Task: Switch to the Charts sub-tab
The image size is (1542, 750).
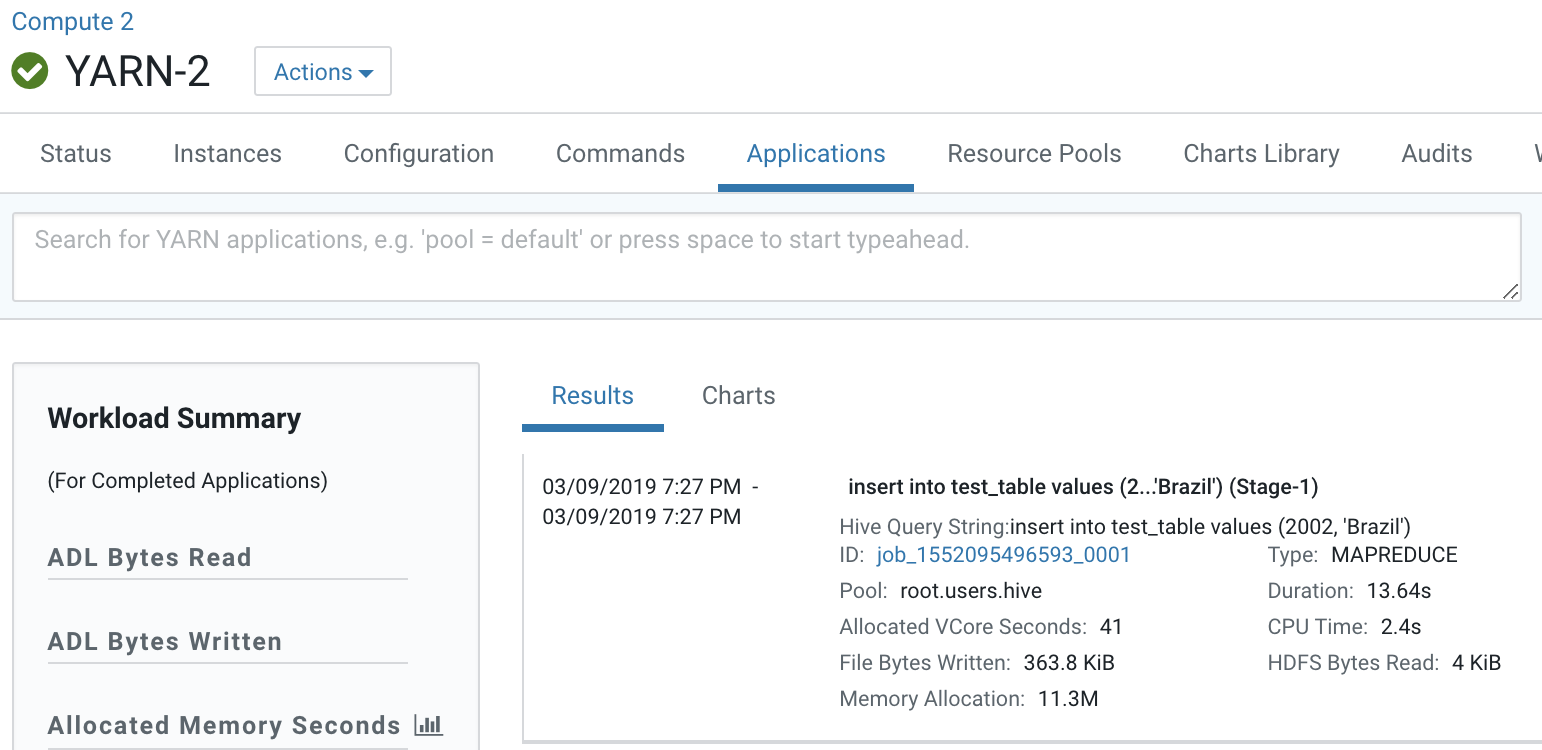Action: pyautogui.click(x=738, y=395)
